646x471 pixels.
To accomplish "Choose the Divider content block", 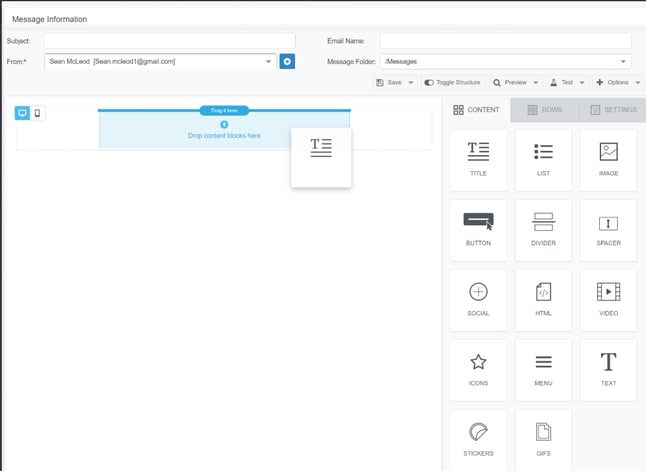I will pos(543,229).
